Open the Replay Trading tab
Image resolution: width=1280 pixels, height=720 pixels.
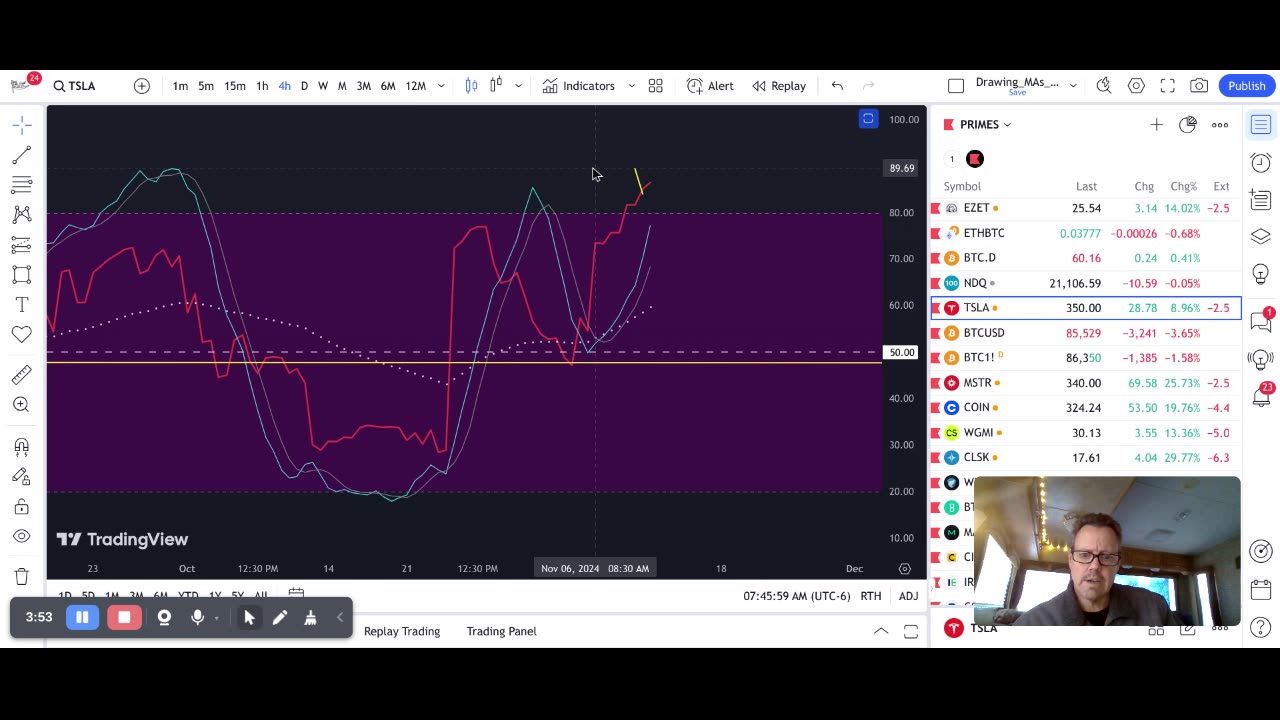[402, 631]
